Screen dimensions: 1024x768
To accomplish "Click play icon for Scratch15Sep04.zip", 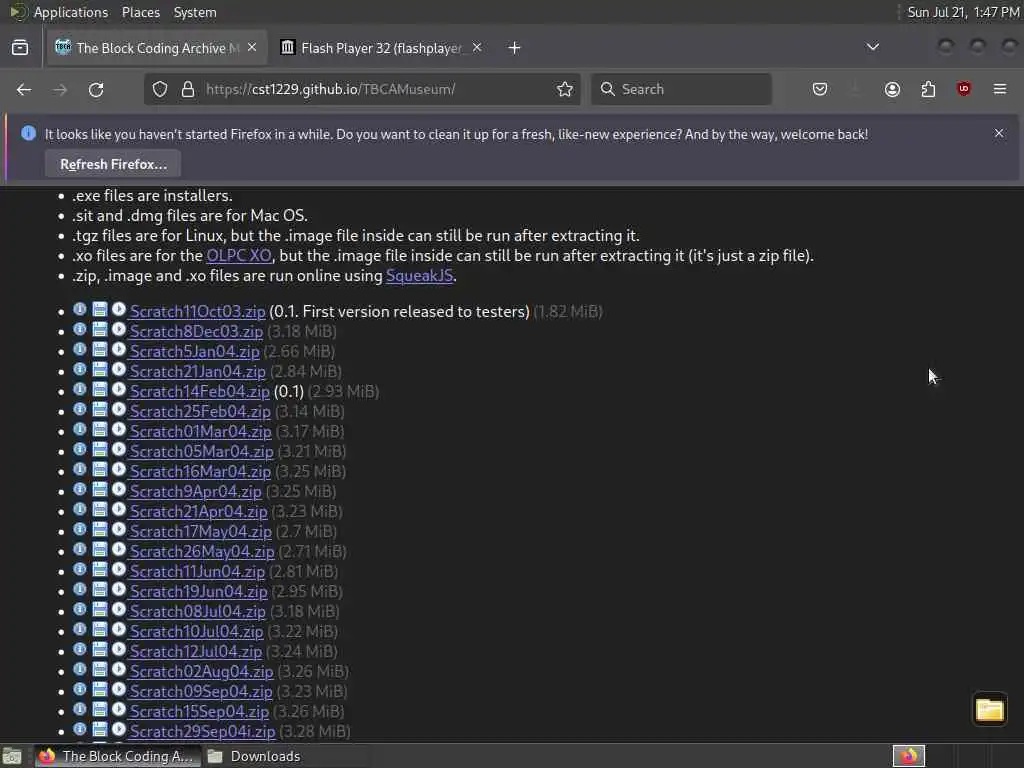I will 119,709.
